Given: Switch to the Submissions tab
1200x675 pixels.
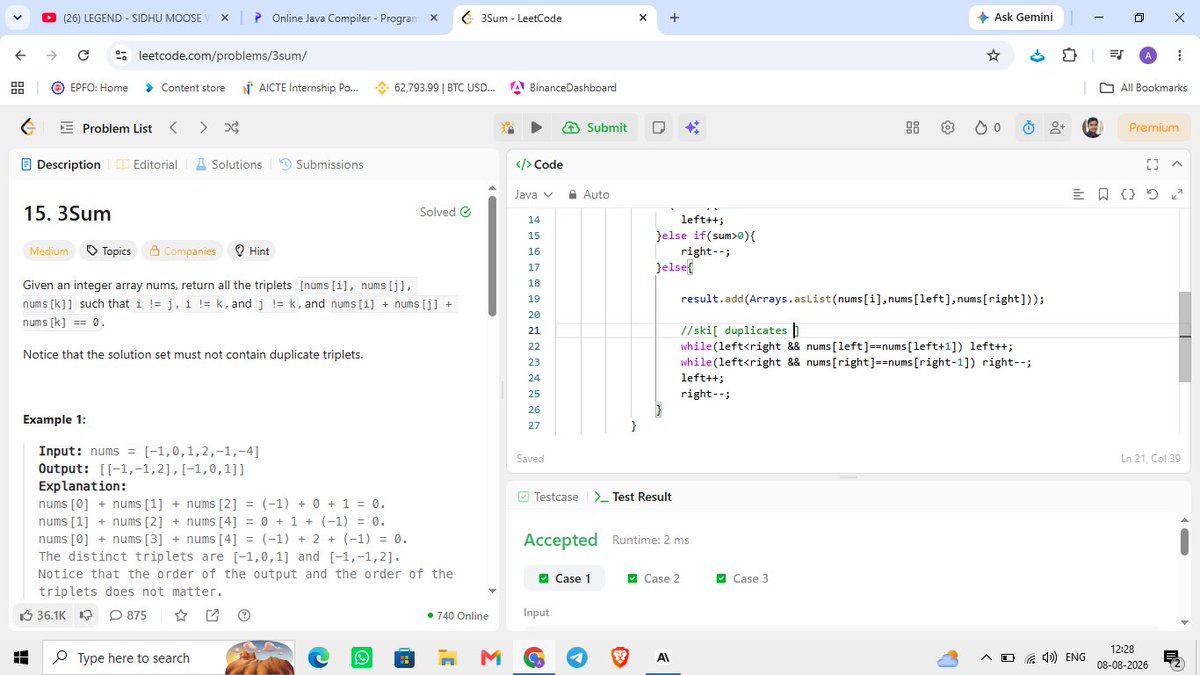Looking at the screenshot, I should (x=321, y=164).
